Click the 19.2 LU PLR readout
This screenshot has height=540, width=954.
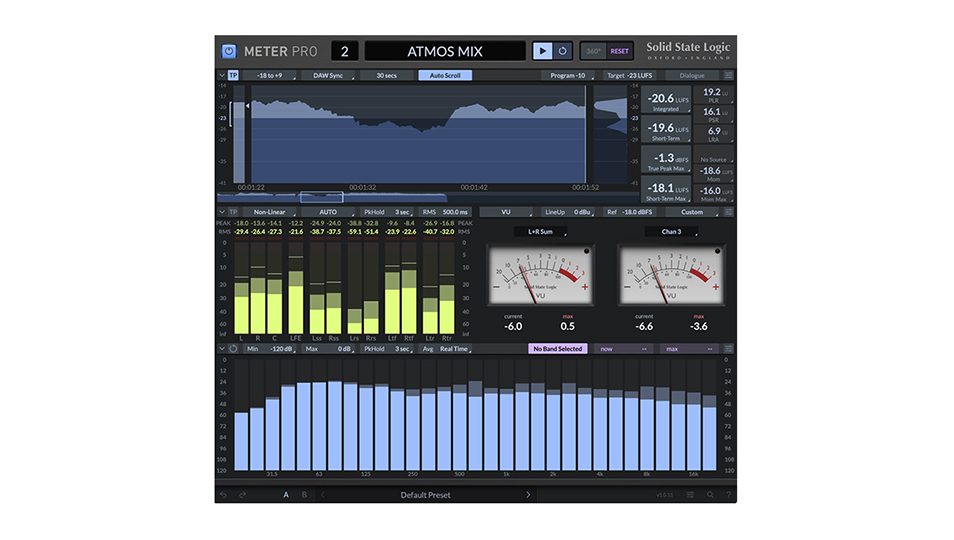(x=714, y=95)
